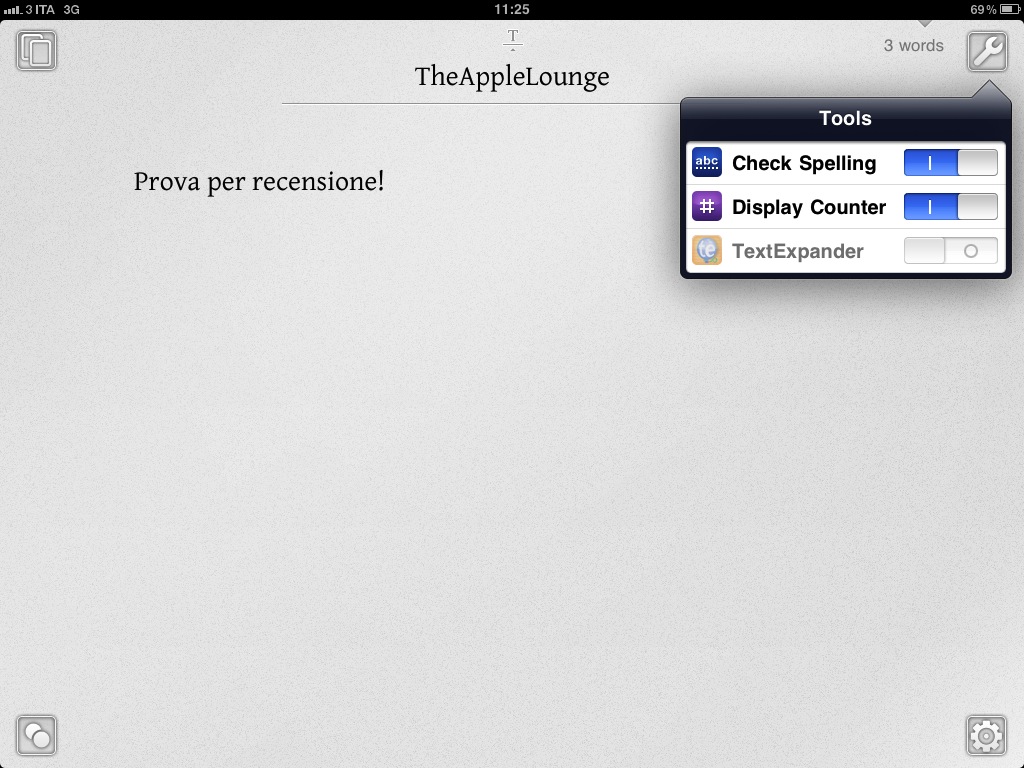This screenshot has height=768, width=1024.
Task: Tap the title formatting T icon
Action: (513, 39)
